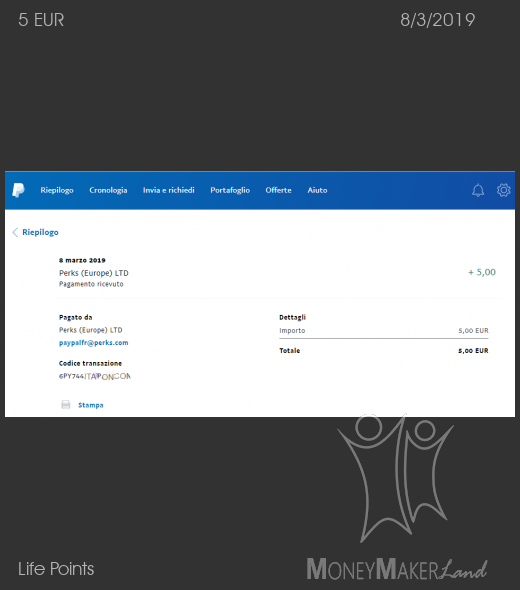Open the Cronologia menu tab

pyautogui.click(x=108, y=190)
